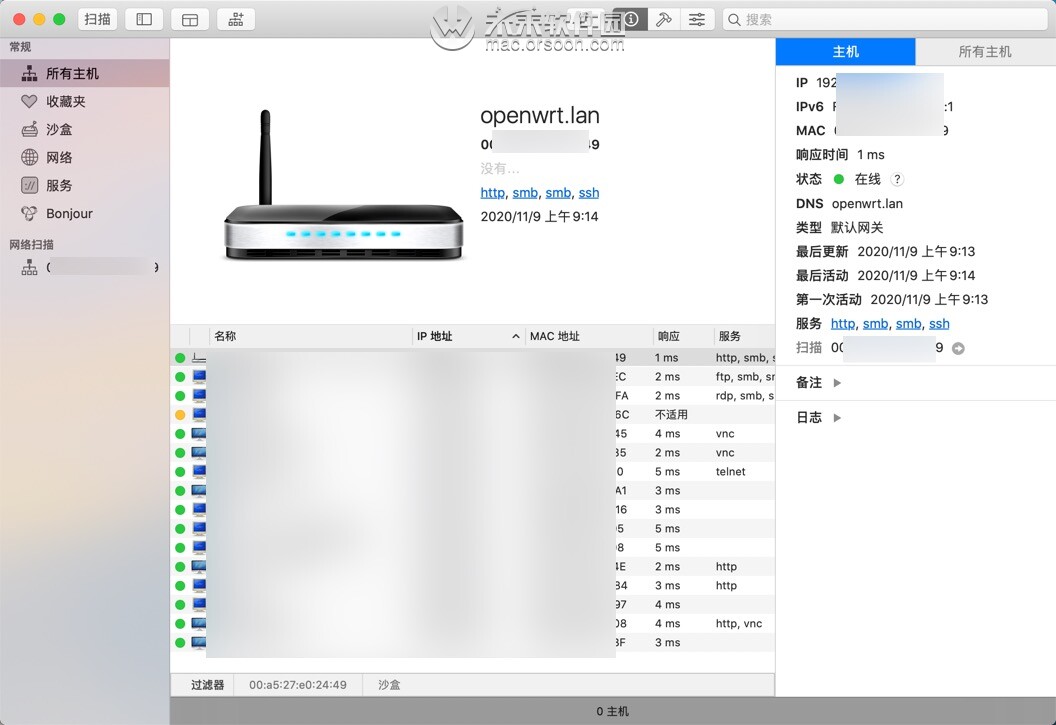
Task: Select the vnc row with 4 ms response
Action: click(x=473, y=434)
